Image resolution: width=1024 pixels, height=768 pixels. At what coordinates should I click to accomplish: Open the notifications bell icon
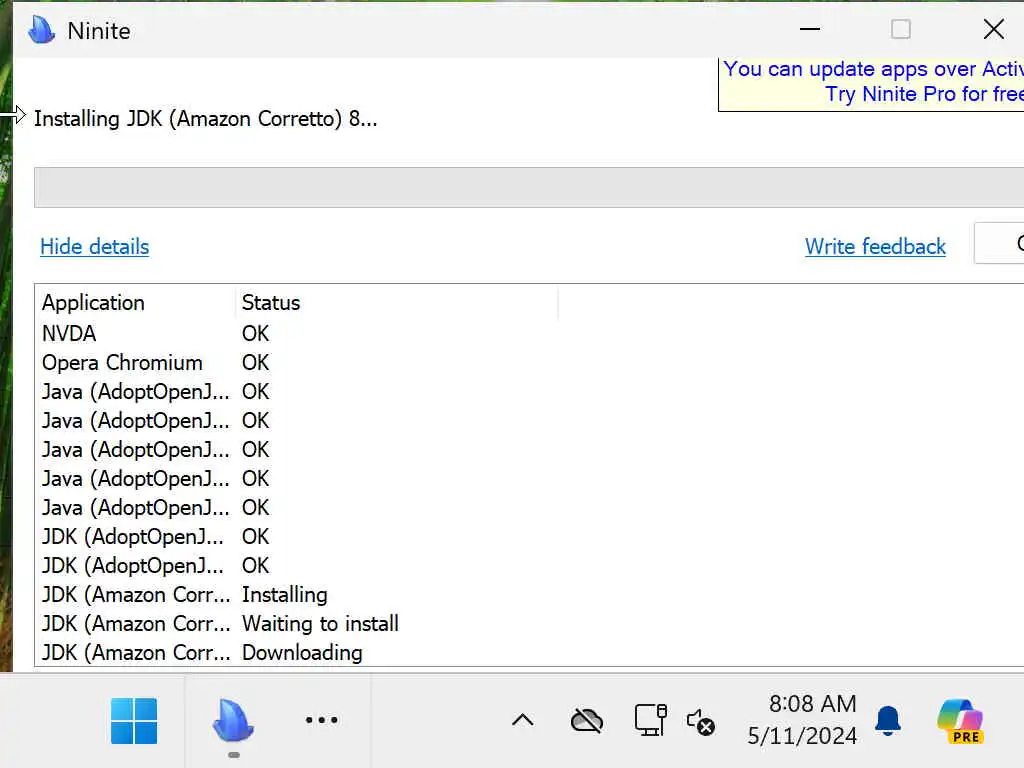888,720
